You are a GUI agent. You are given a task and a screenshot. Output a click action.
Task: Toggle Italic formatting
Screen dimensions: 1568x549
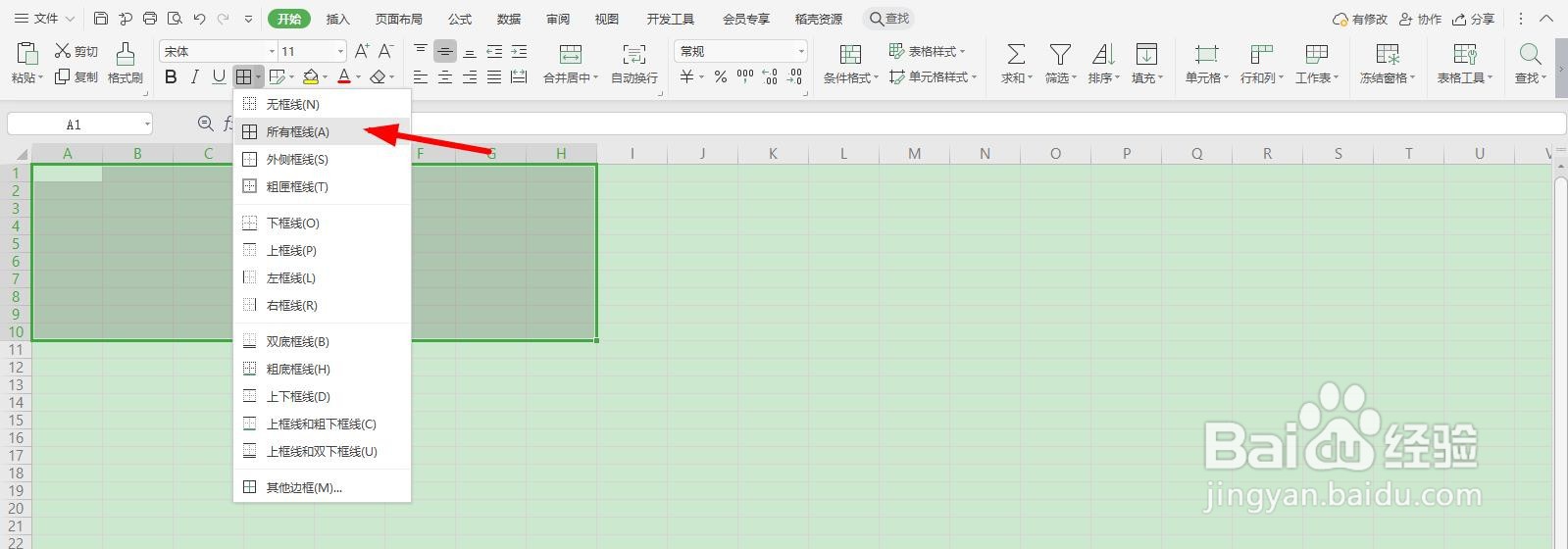tap(194, 76)
